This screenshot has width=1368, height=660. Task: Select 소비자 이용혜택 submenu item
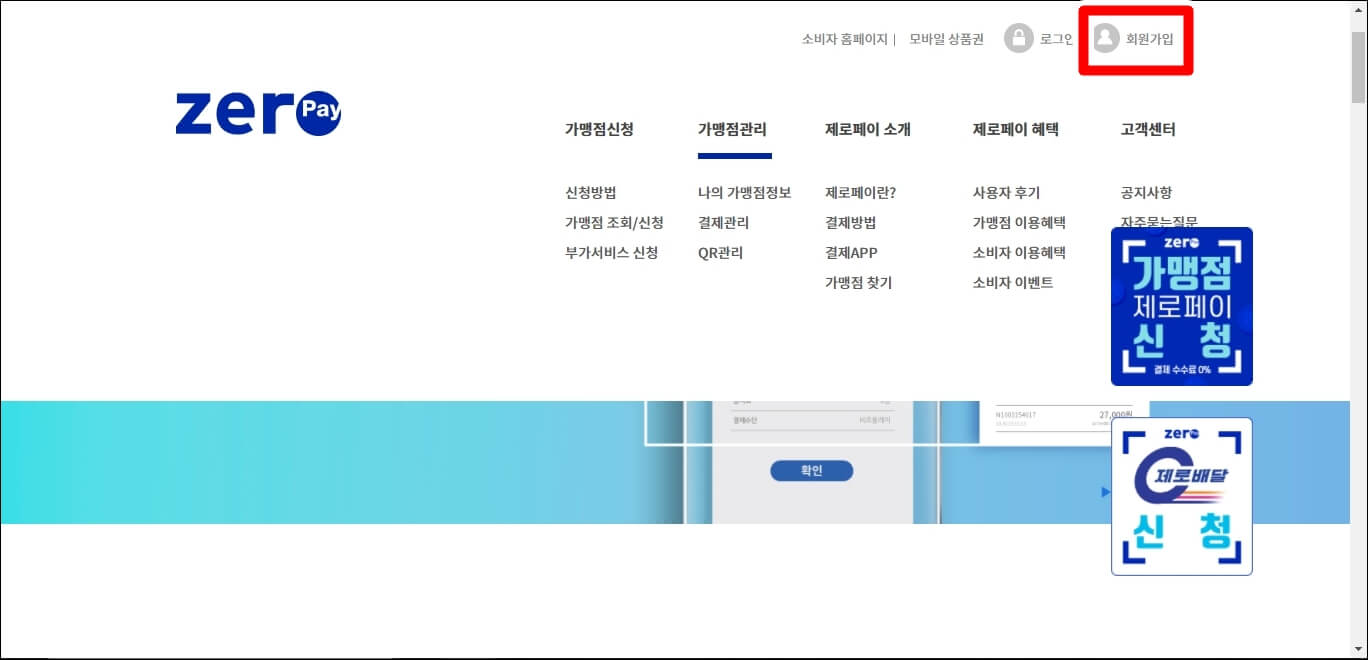tap(1019, 253)
